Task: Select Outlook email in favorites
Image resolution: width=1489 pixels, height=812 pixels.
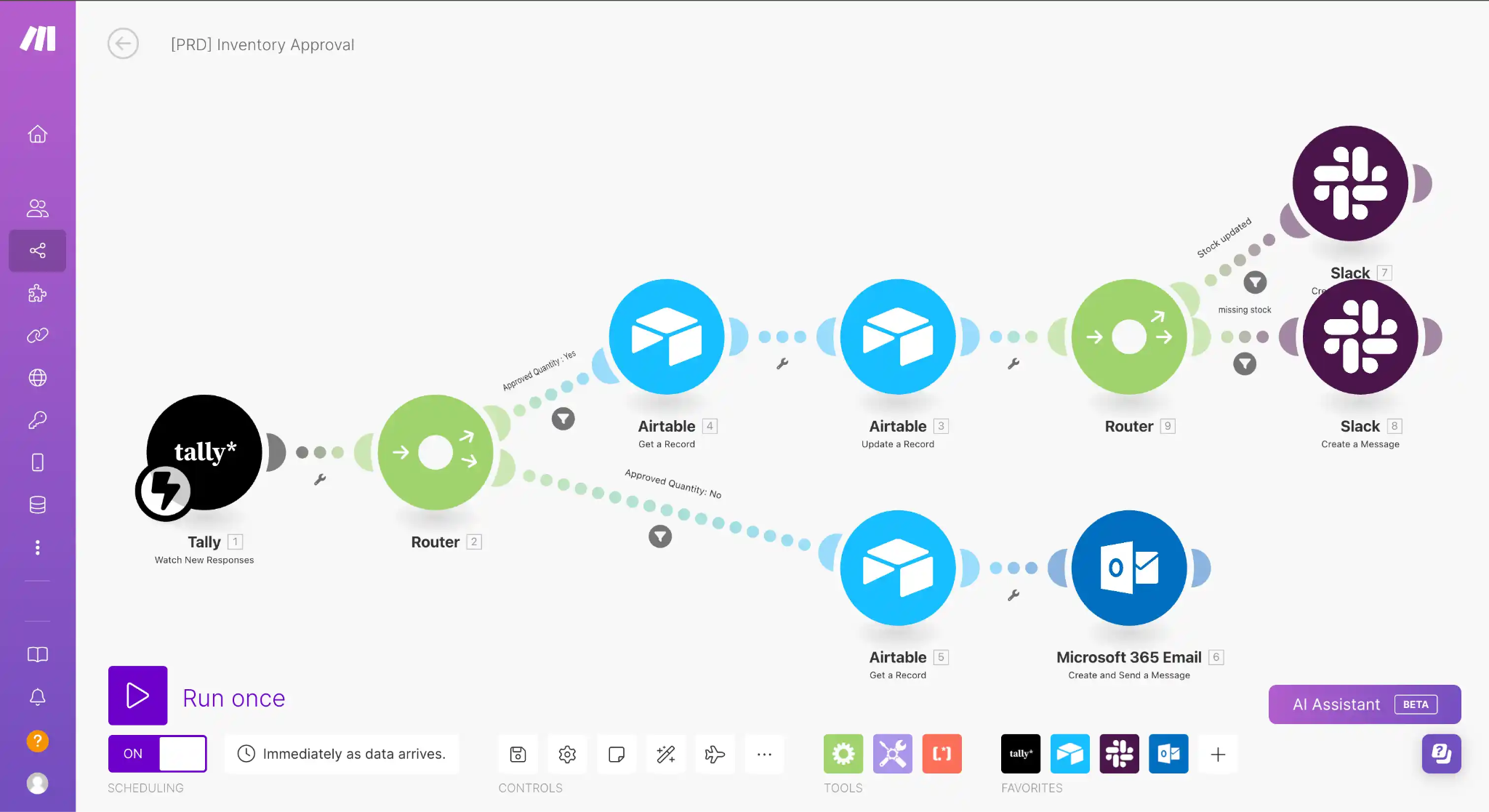Action: point(1169,754)
